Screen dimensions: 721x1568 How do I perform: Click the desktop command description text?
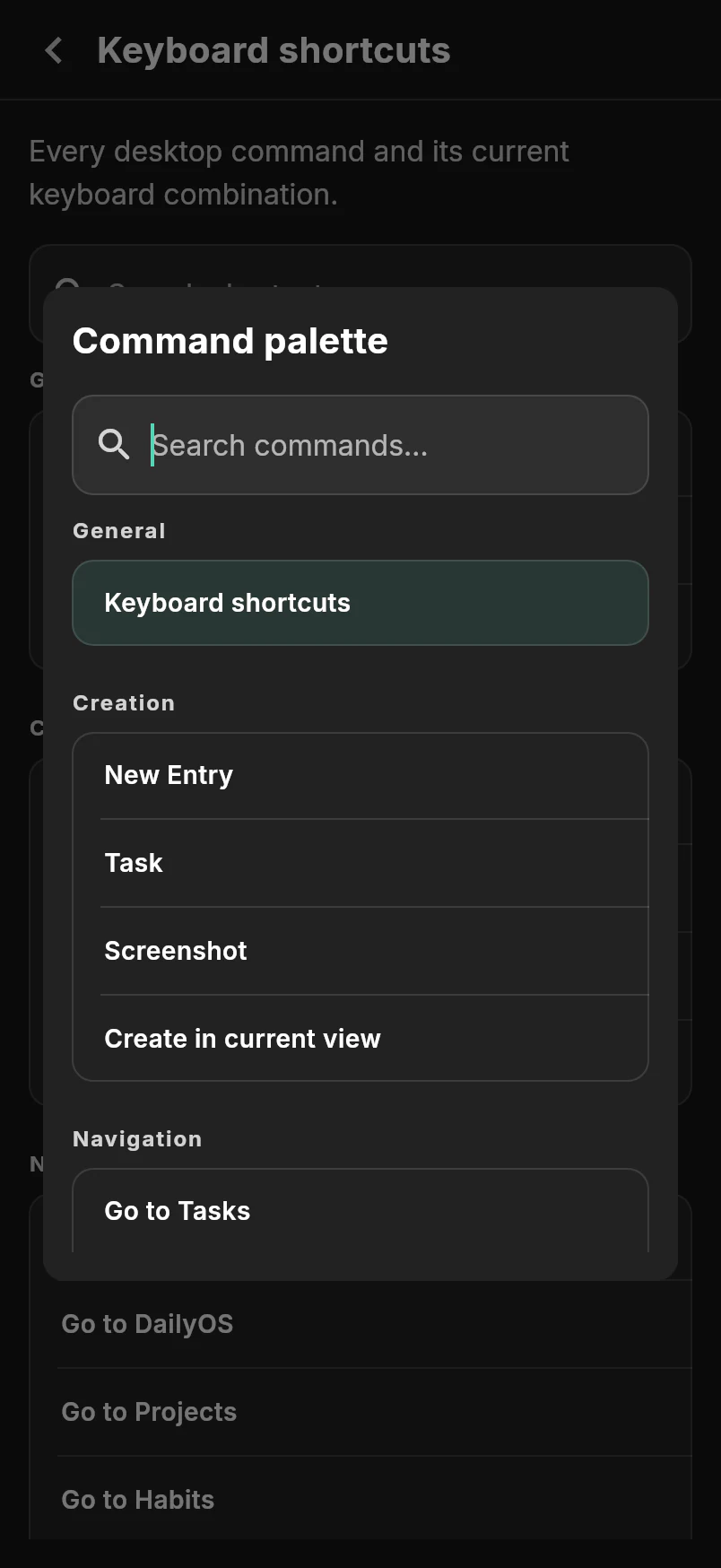click(x=299, y=173)
